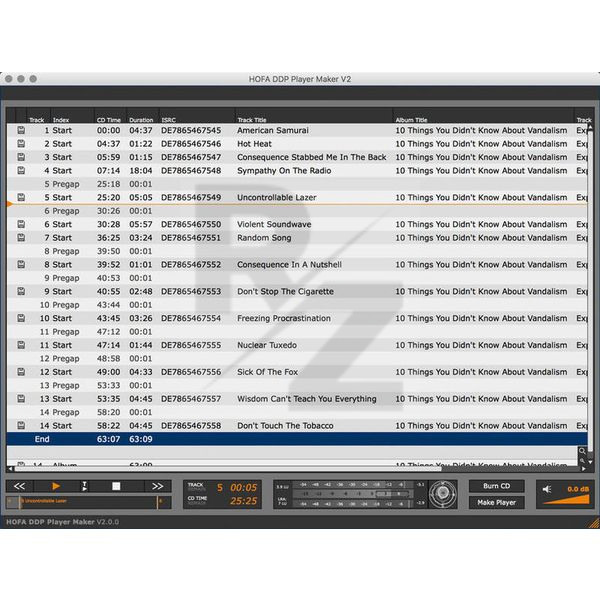
Task: Select the 6 Pregap row at 30:26
Action: (297, 211)
